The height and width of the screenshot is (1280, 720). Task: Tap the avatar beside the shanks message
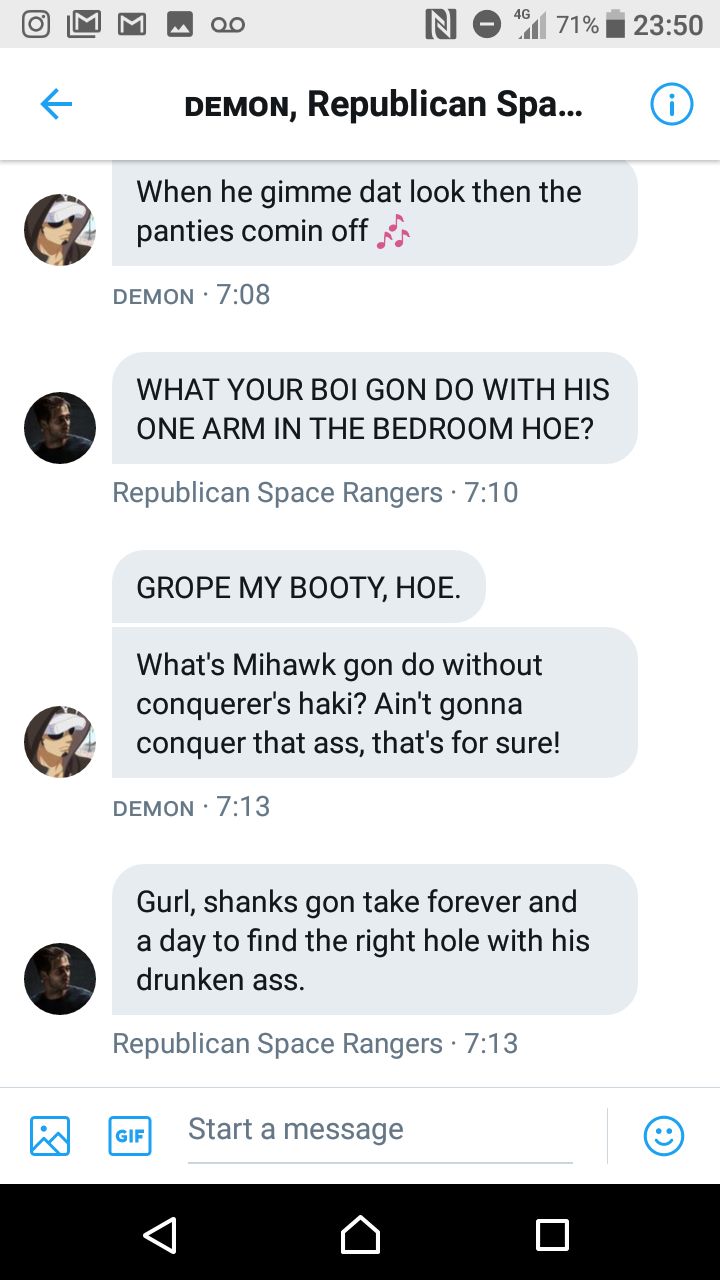(60, 979)
